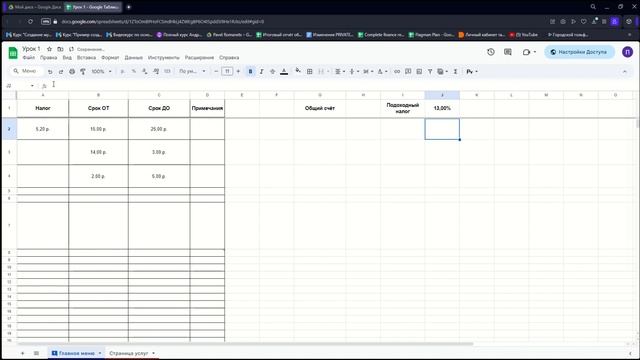Insert a comment

click(408, 71)
